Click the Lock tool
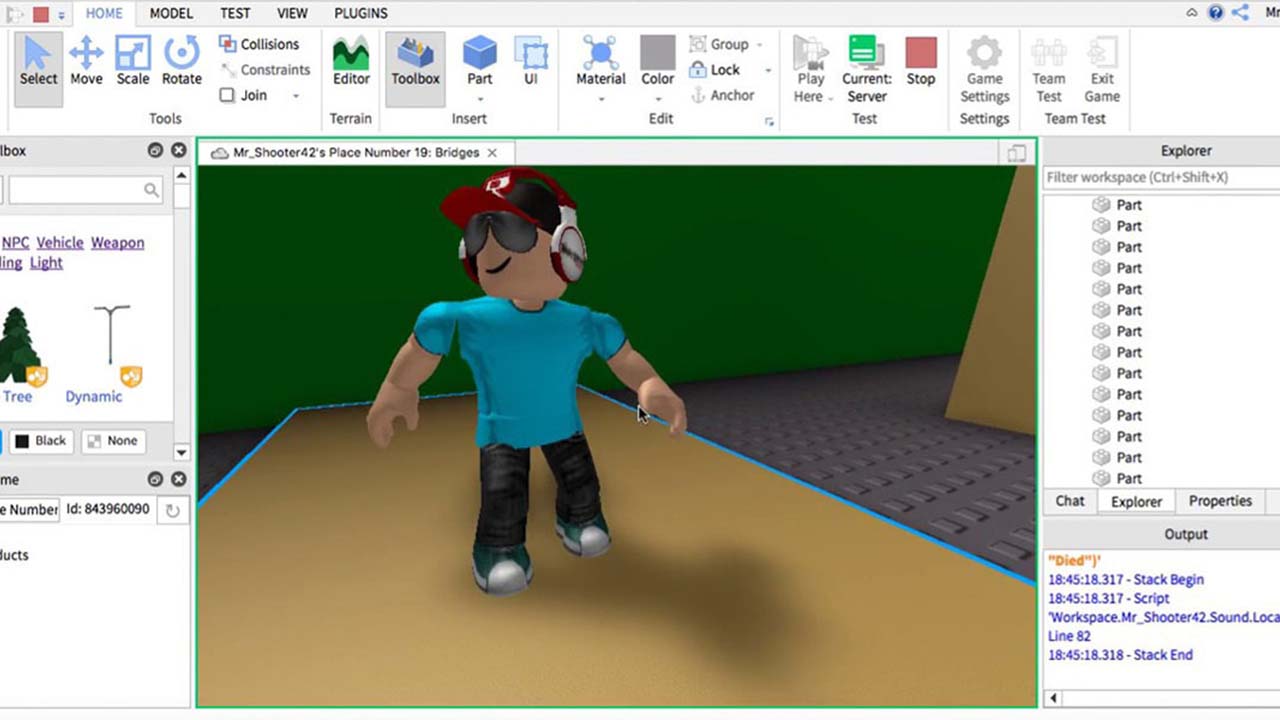This screenshot has width=1280, height=720. [x=716, y=70]
